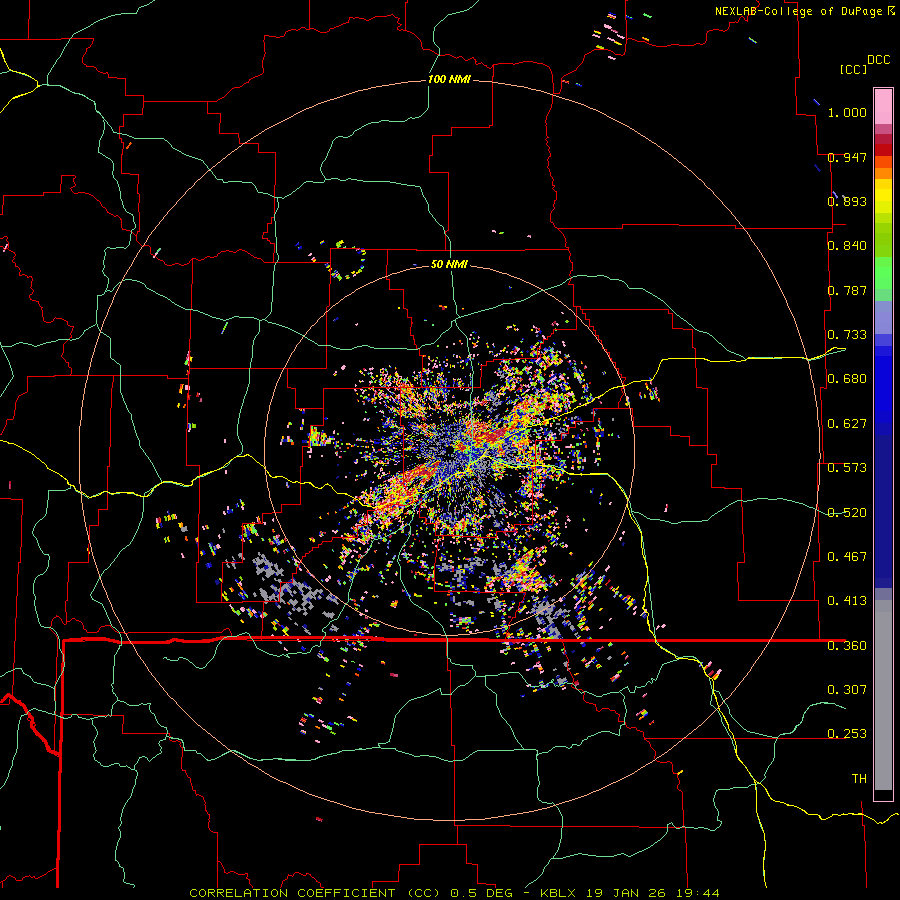Image resolution: width=900 pixels, height=900 pixels.
Task: Click the 0.413 scale value
Action: tap(847, 601)
